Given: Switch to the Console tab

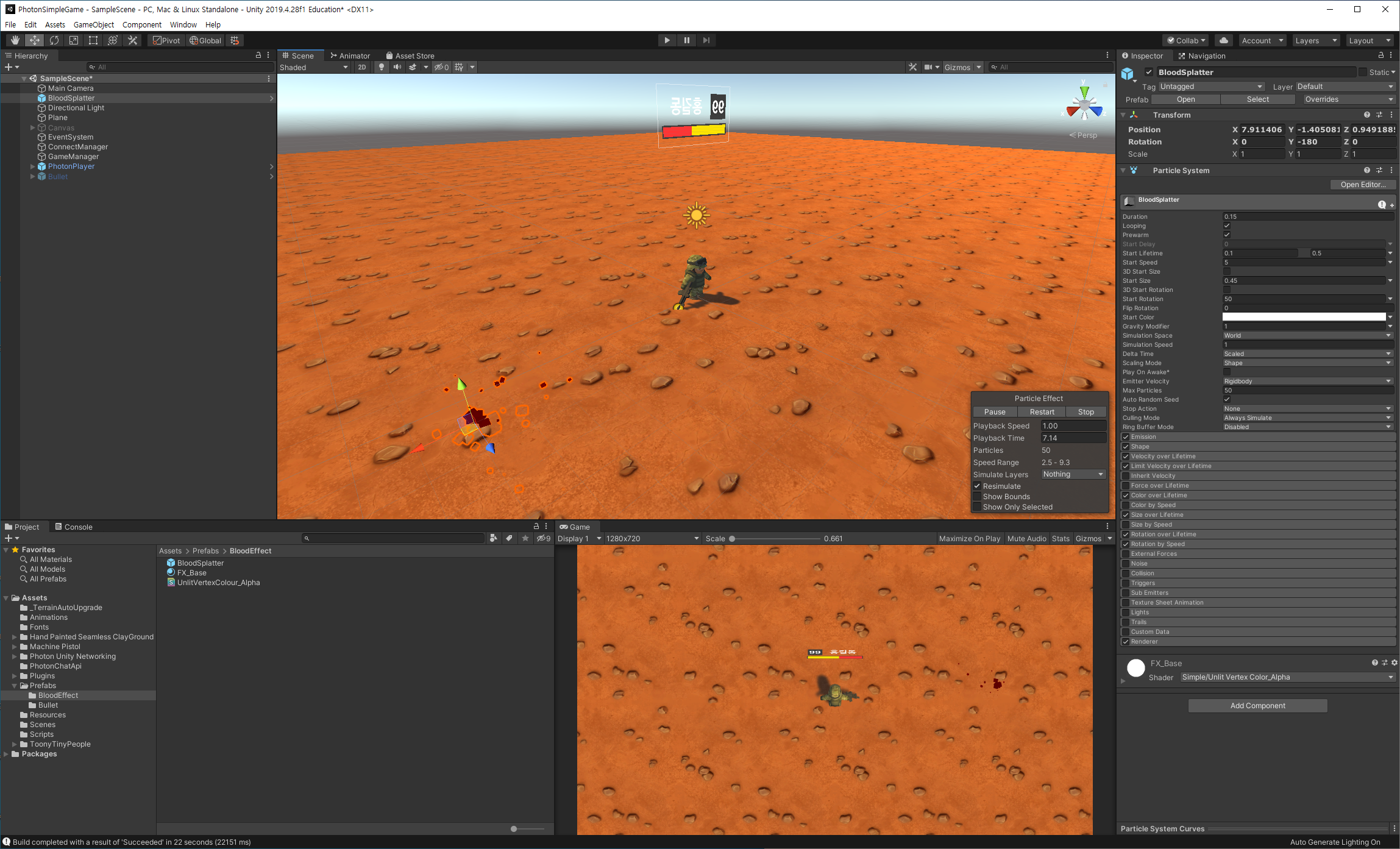Looking at the screenshot, I should 74,527.
